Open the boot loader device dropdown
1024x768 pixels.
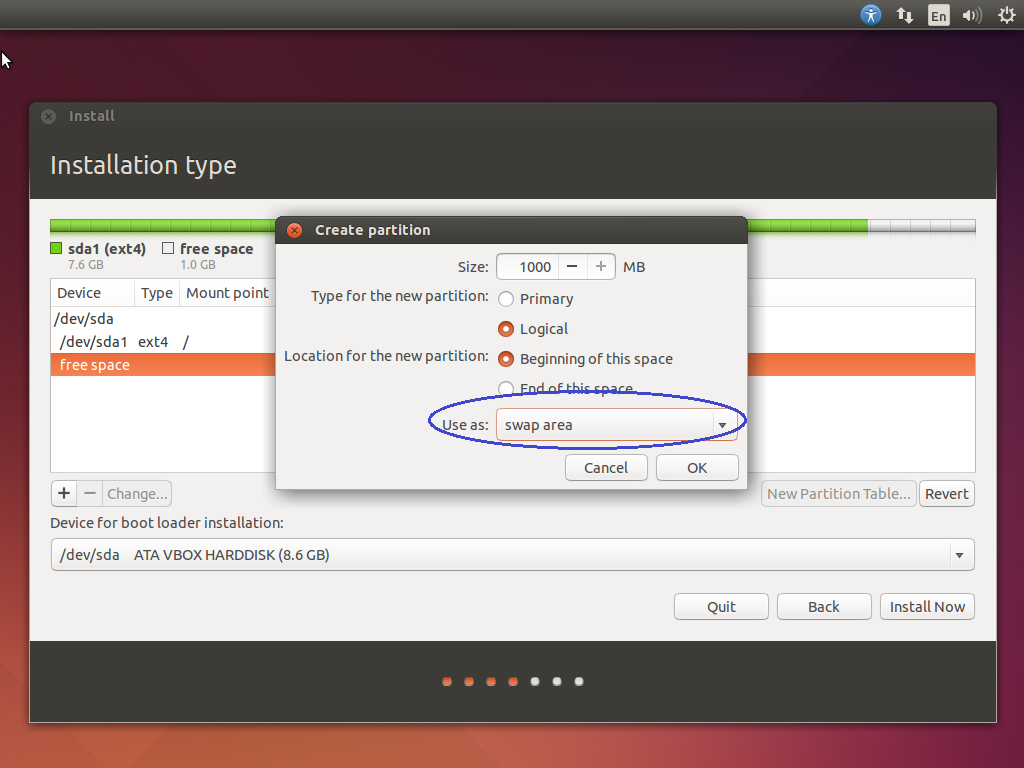click(x=958, y=554)
